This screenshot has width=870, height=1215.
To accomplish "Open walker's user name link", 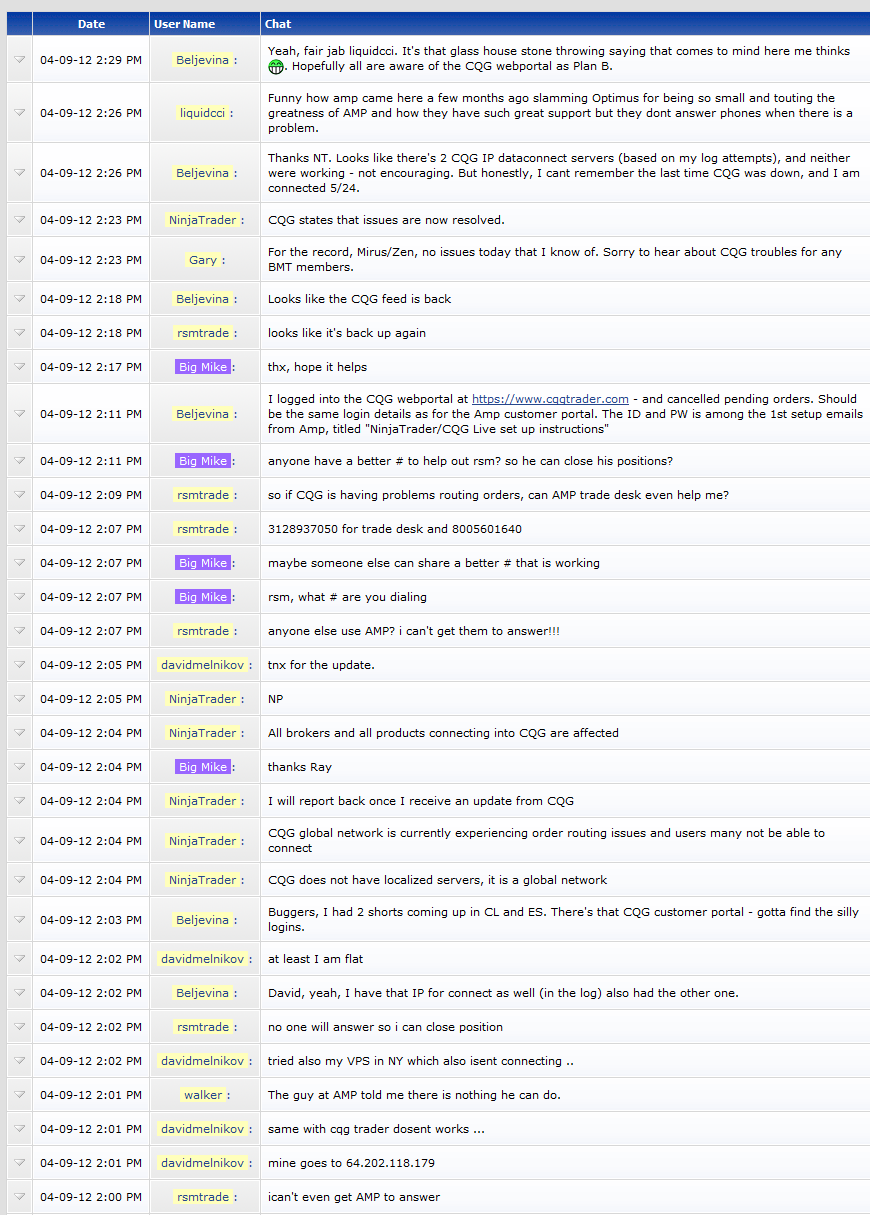I will tap(203, 1095).
